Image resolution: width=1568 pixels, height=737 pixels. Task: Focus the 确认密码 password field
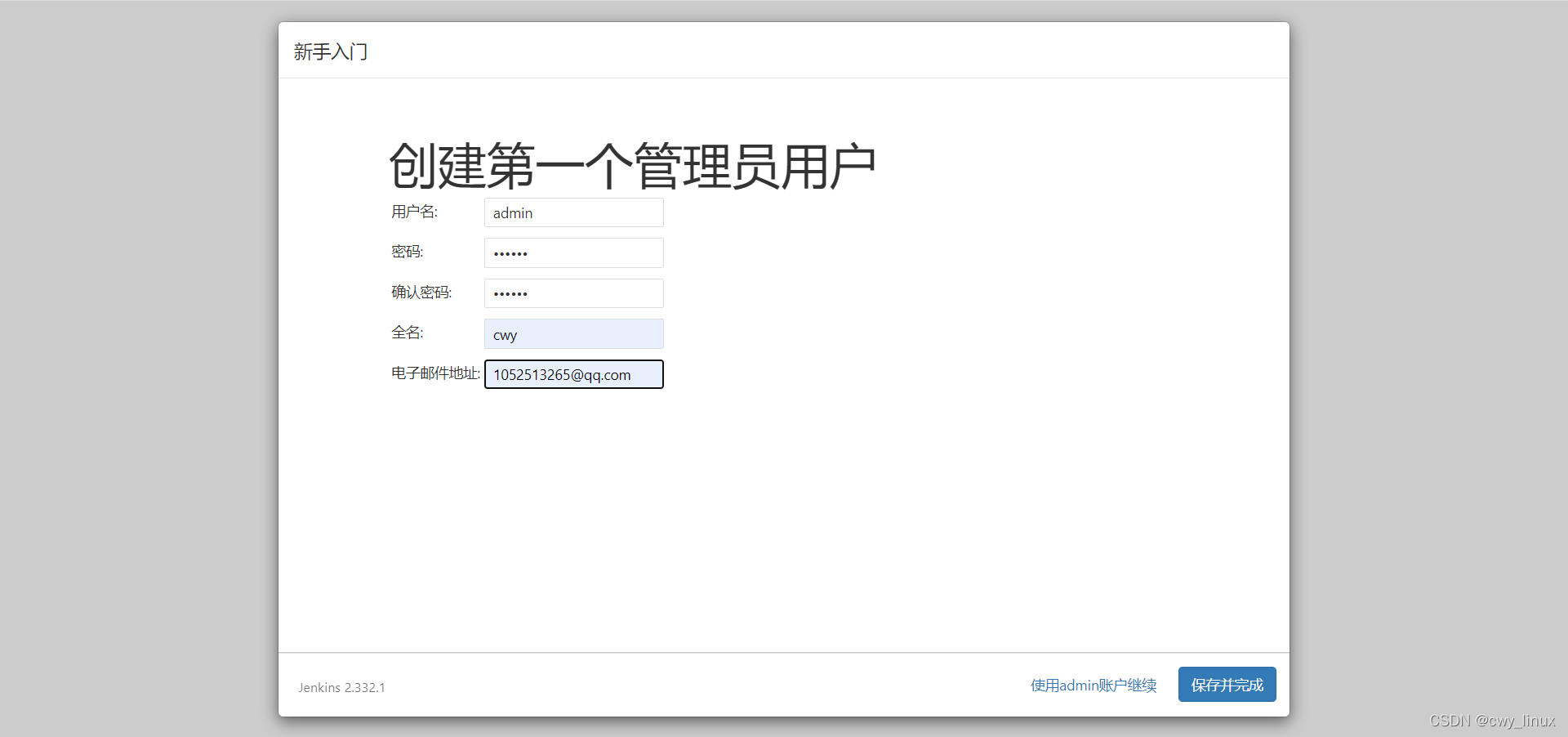pyautogui.click(x=573, y=293)
